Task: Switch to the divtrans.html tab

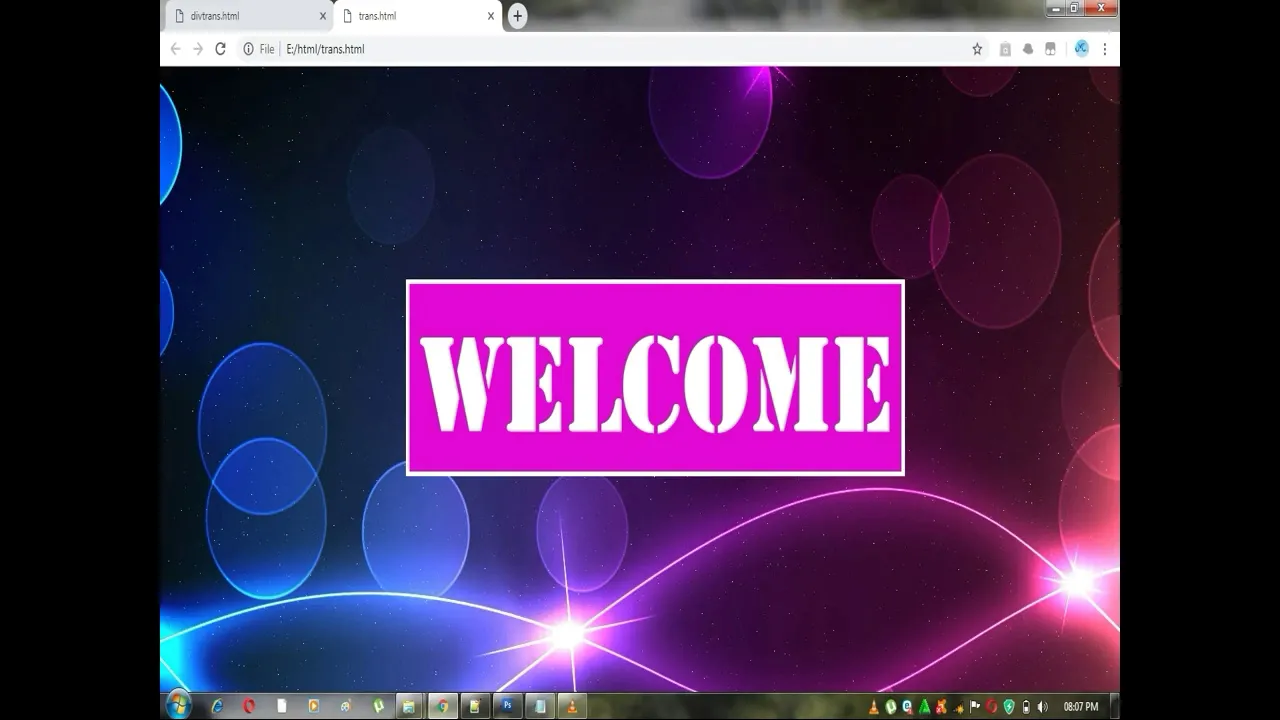Action: tap(247, 16)
